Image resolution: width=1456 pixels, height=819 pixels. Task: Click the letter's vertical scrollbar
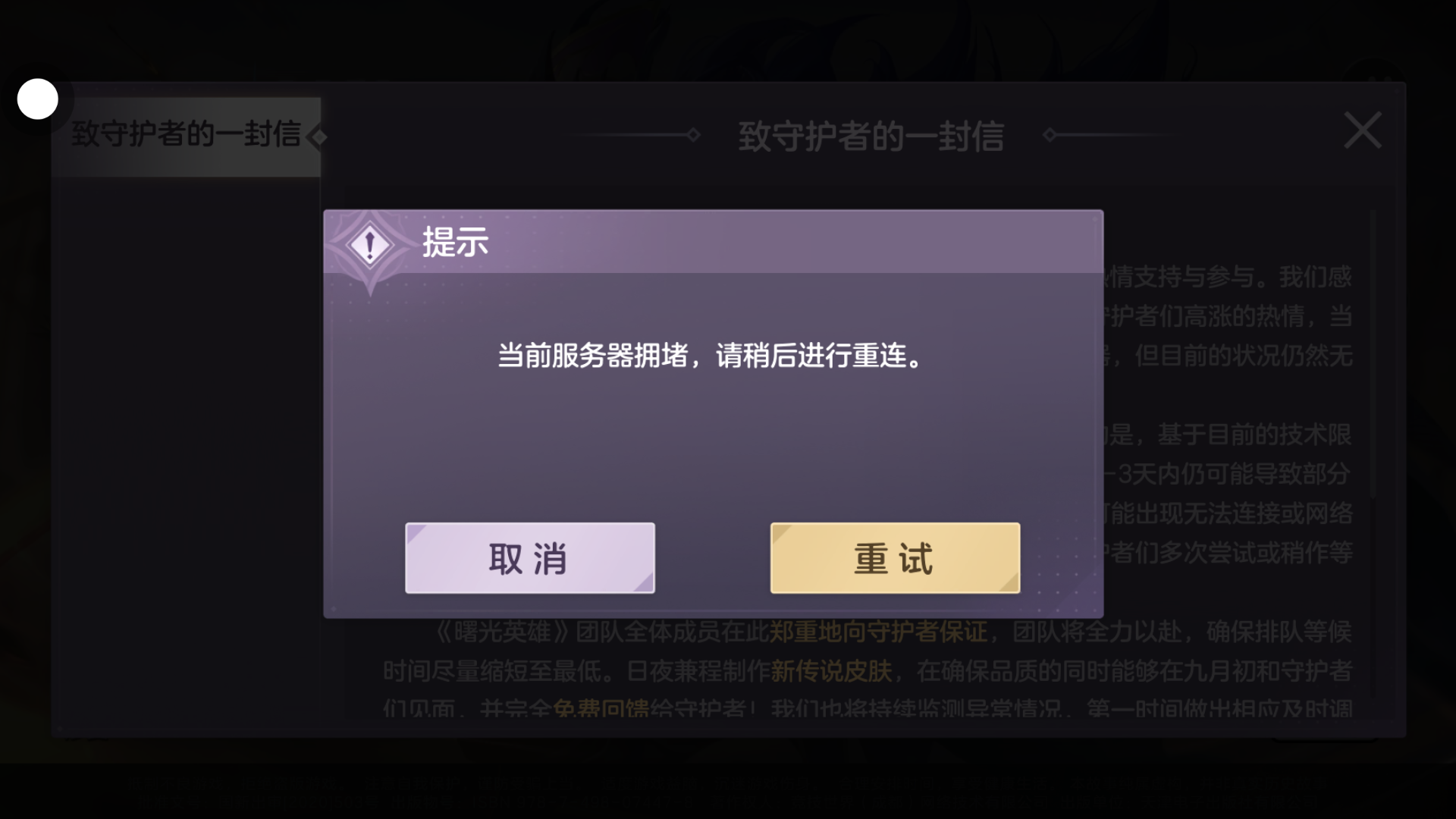(1372, 354)
